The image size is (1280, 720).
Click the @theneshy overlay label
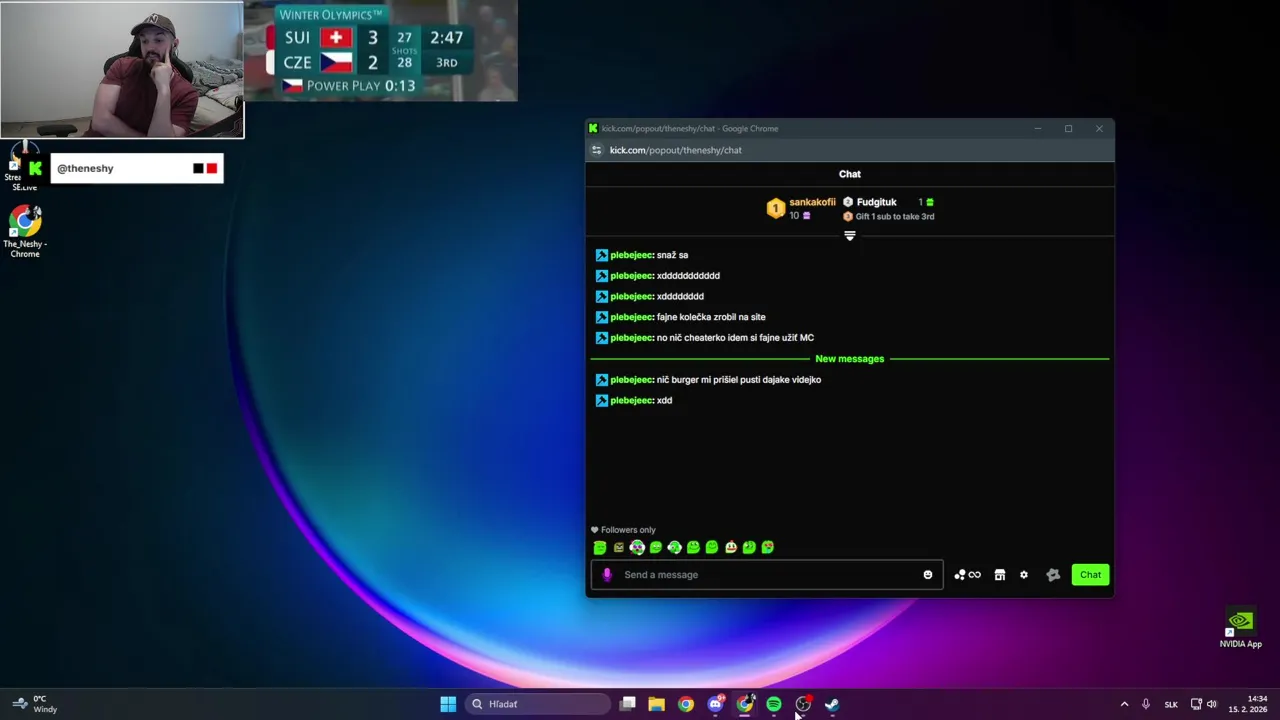click(85, 168)
